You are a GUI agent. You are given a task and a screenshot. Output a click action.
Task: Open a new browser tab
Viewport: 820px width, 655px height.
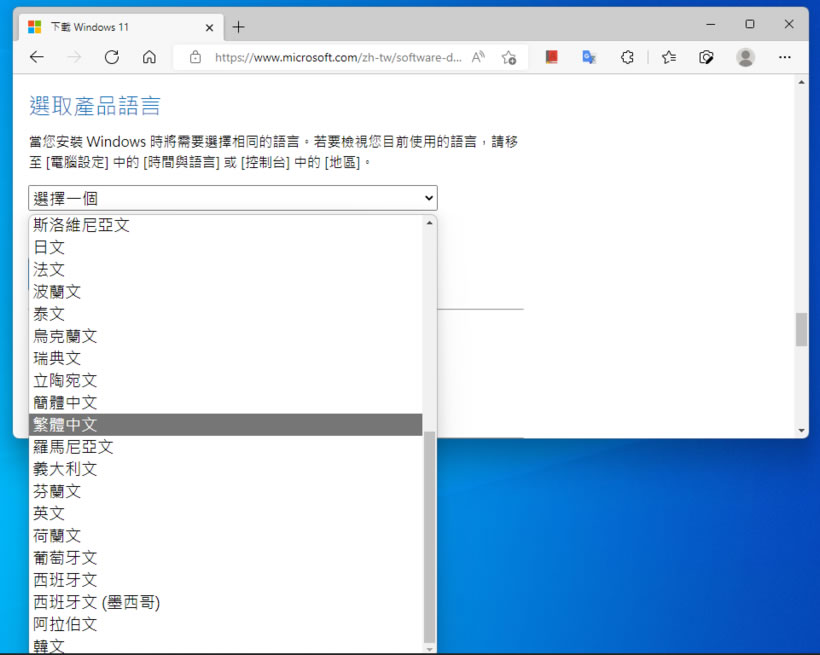point(238,27)
